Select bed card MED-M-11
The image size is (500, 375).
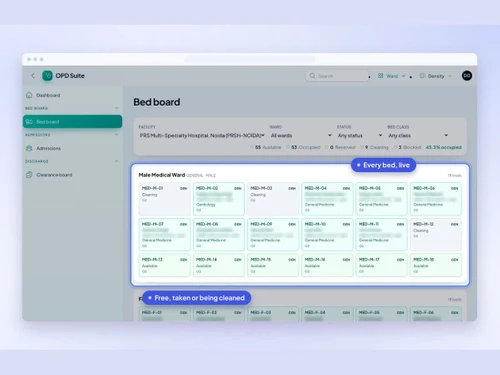381,234
